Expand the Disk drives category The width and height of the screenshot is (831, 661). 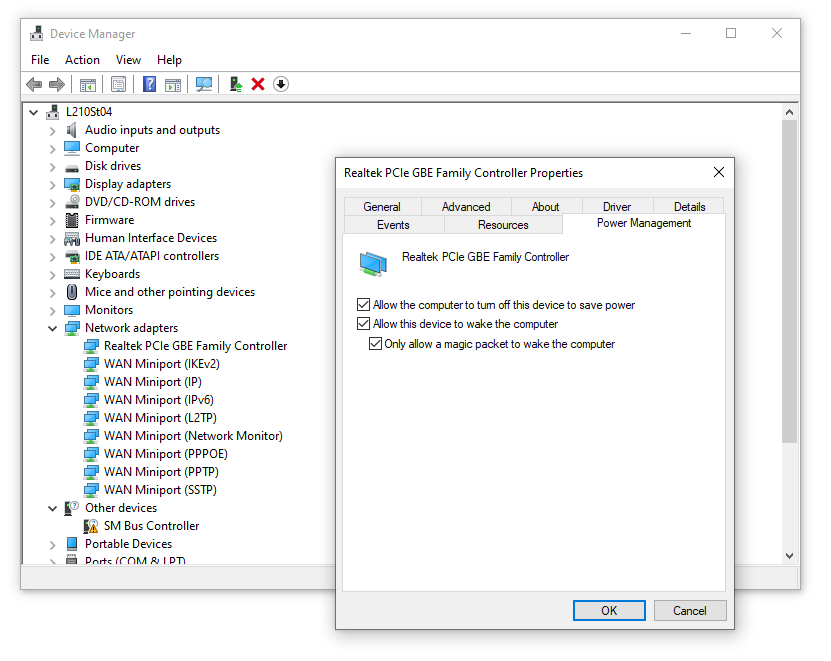coord(53,166)
